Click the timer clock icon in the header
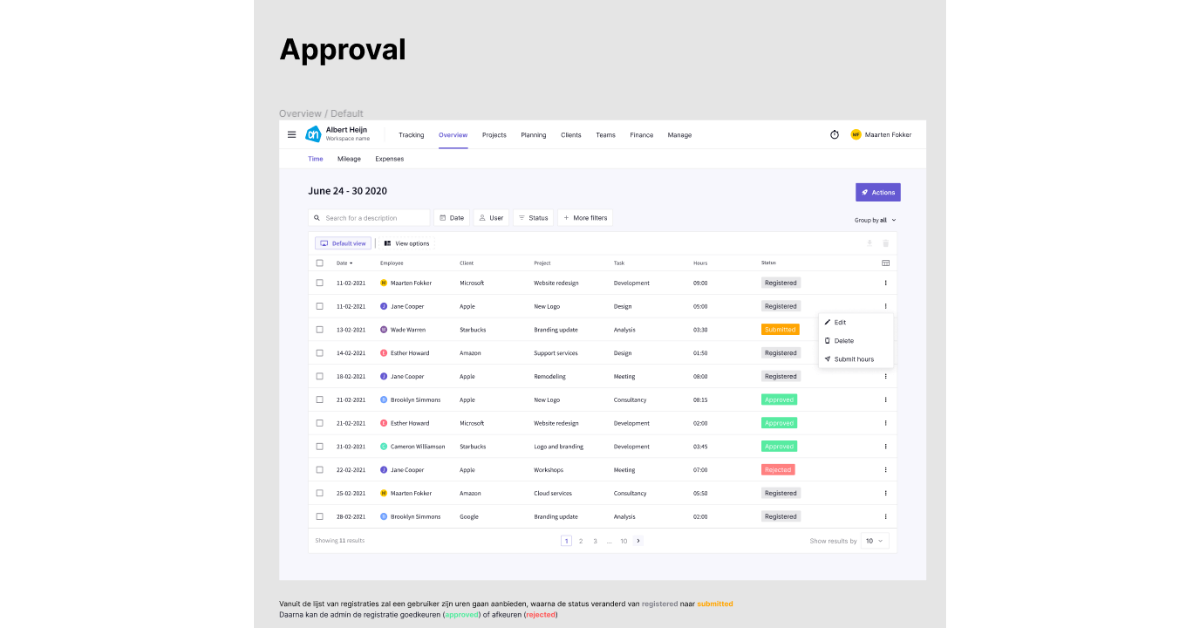The width and height of the screenshot is (1200, 628). coord(834,134)
